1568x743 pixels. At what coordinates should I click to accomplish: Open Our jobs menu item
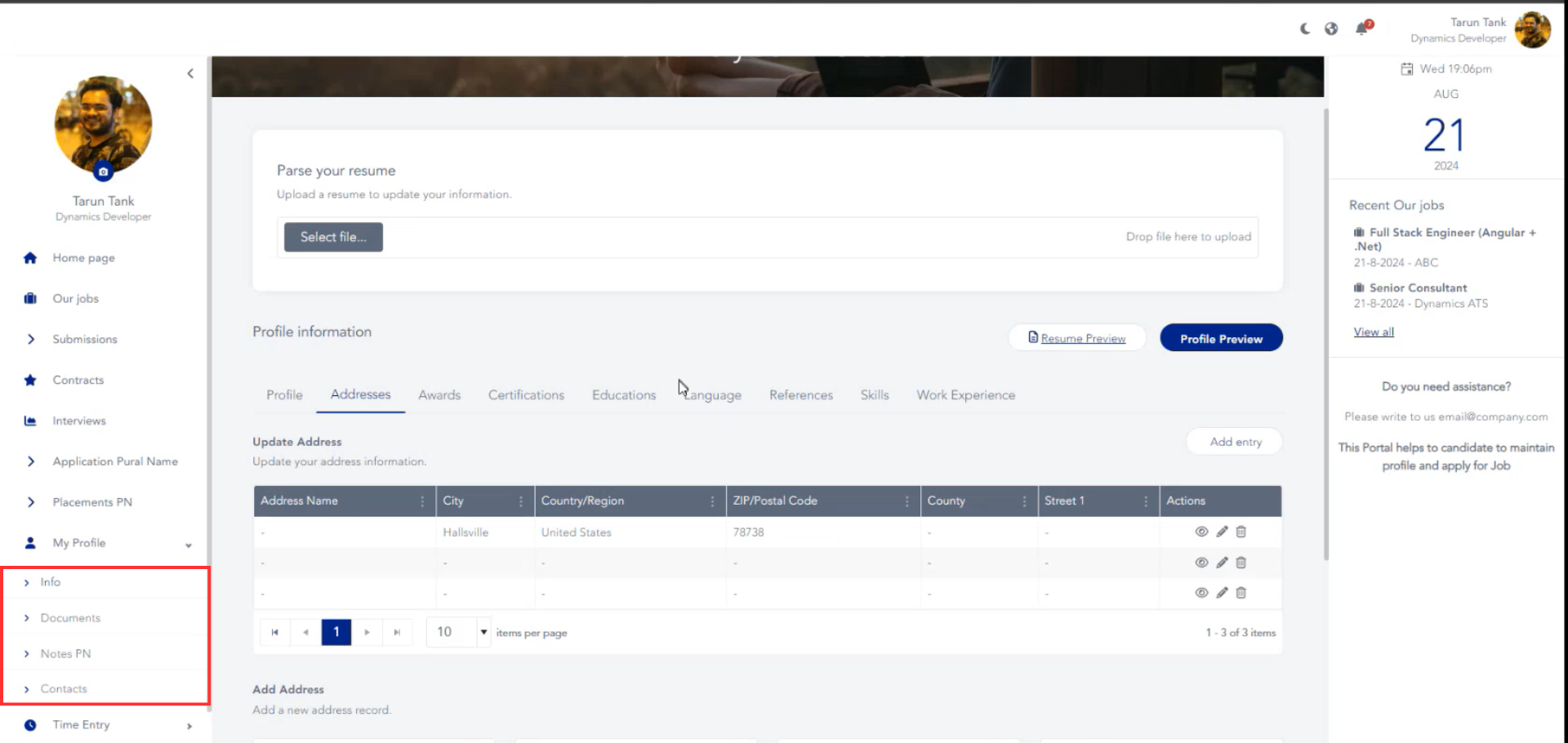tap(76, 299)
